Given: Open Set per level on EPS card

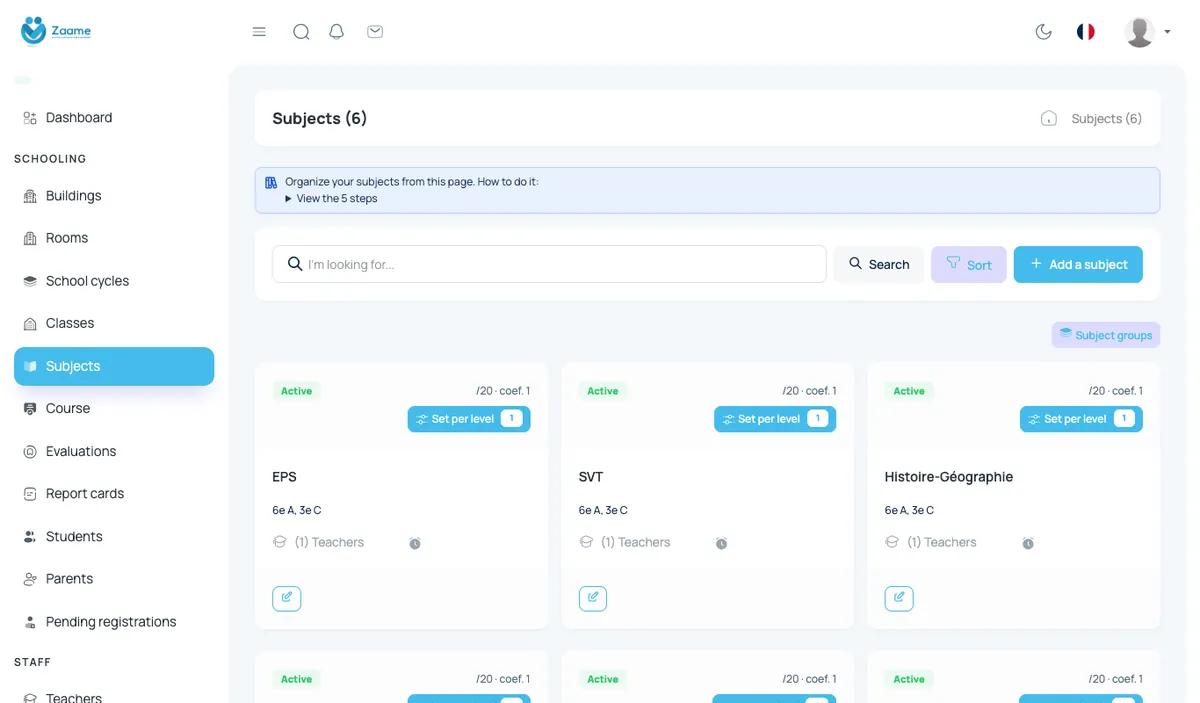Looking at the screenshot, I should point(469,419).
